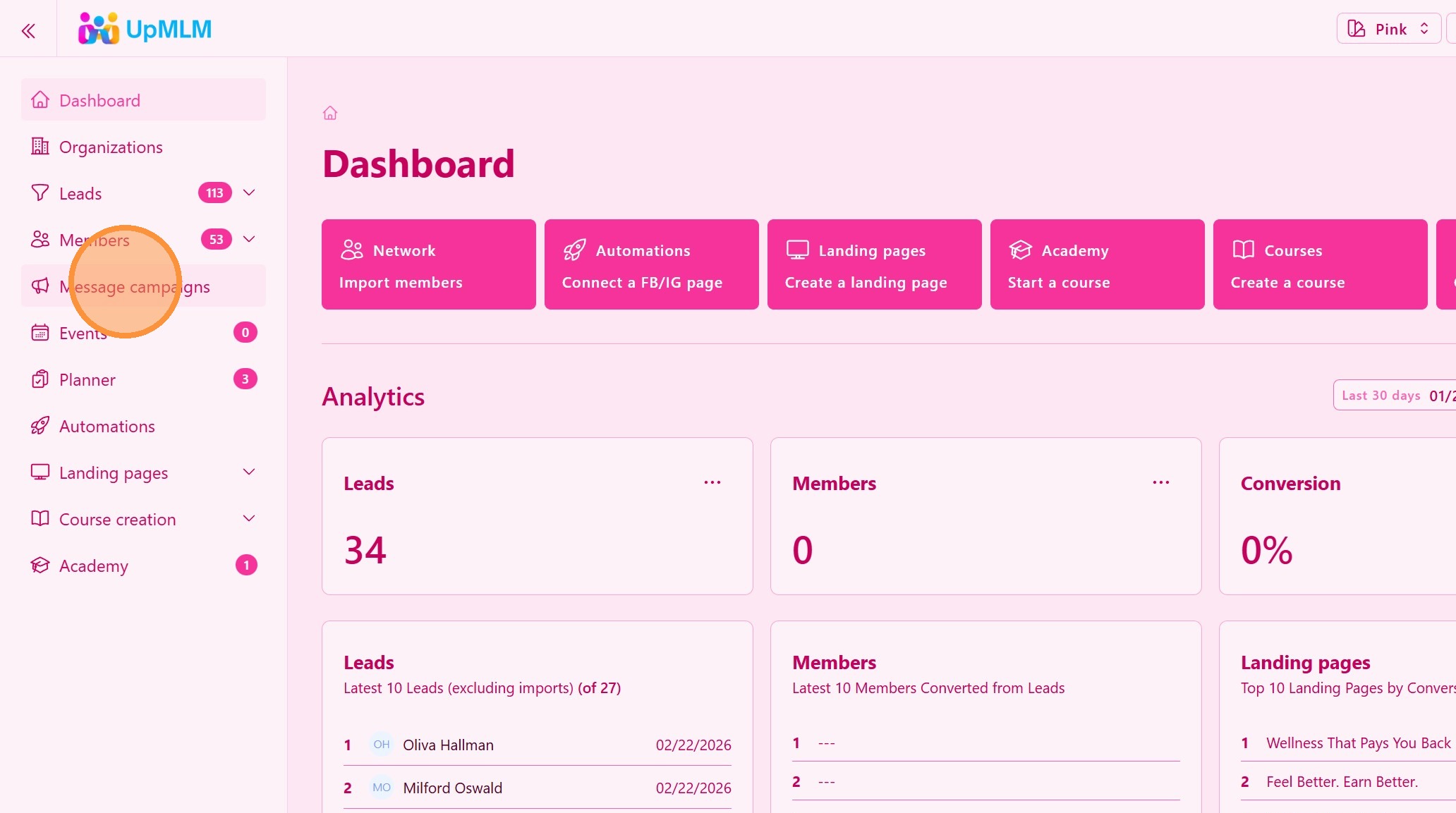Expand the Leads submenu chevron
The width and height of the screenshot is (1456, 813).
(x=249, y=192)
